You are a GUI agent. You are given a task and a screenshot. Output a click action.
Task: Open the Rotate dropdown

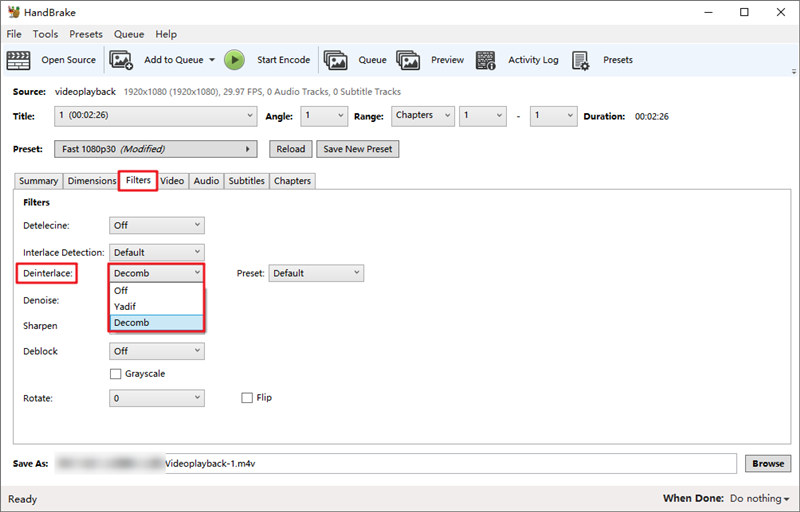pyautogui.click(x=157, y=398)
